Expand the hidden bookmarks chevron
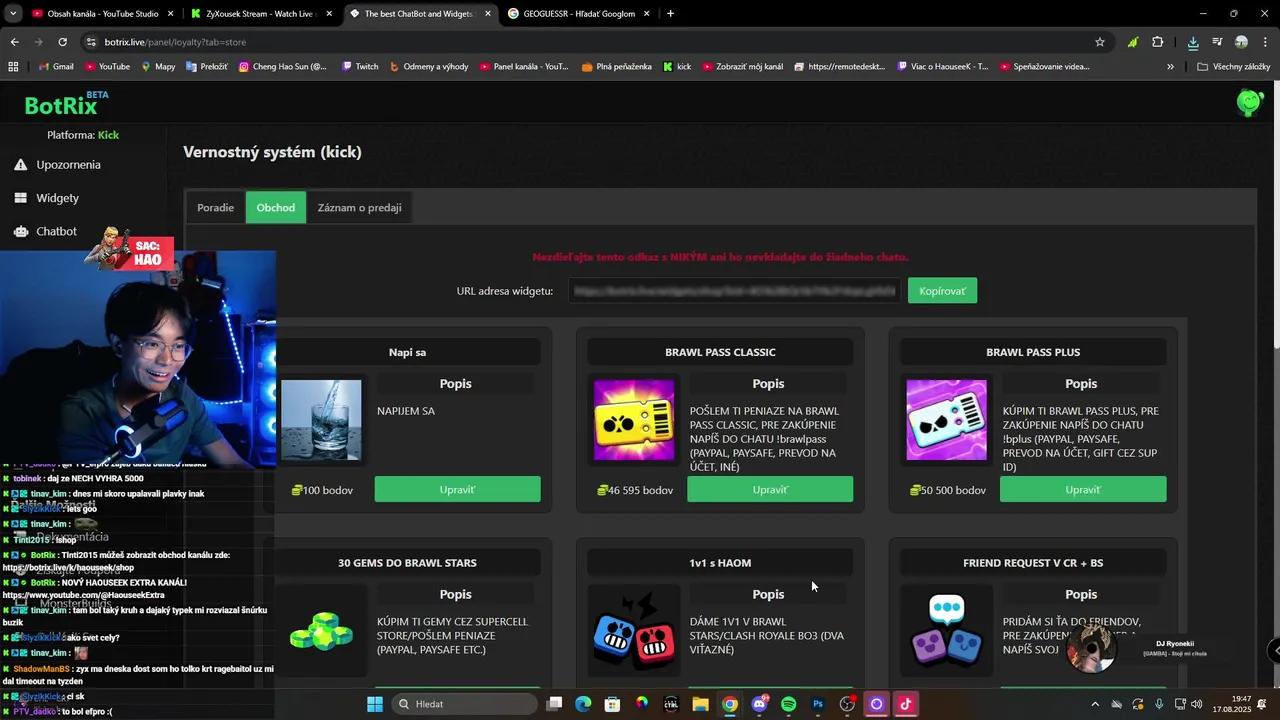 (1170, 67)
